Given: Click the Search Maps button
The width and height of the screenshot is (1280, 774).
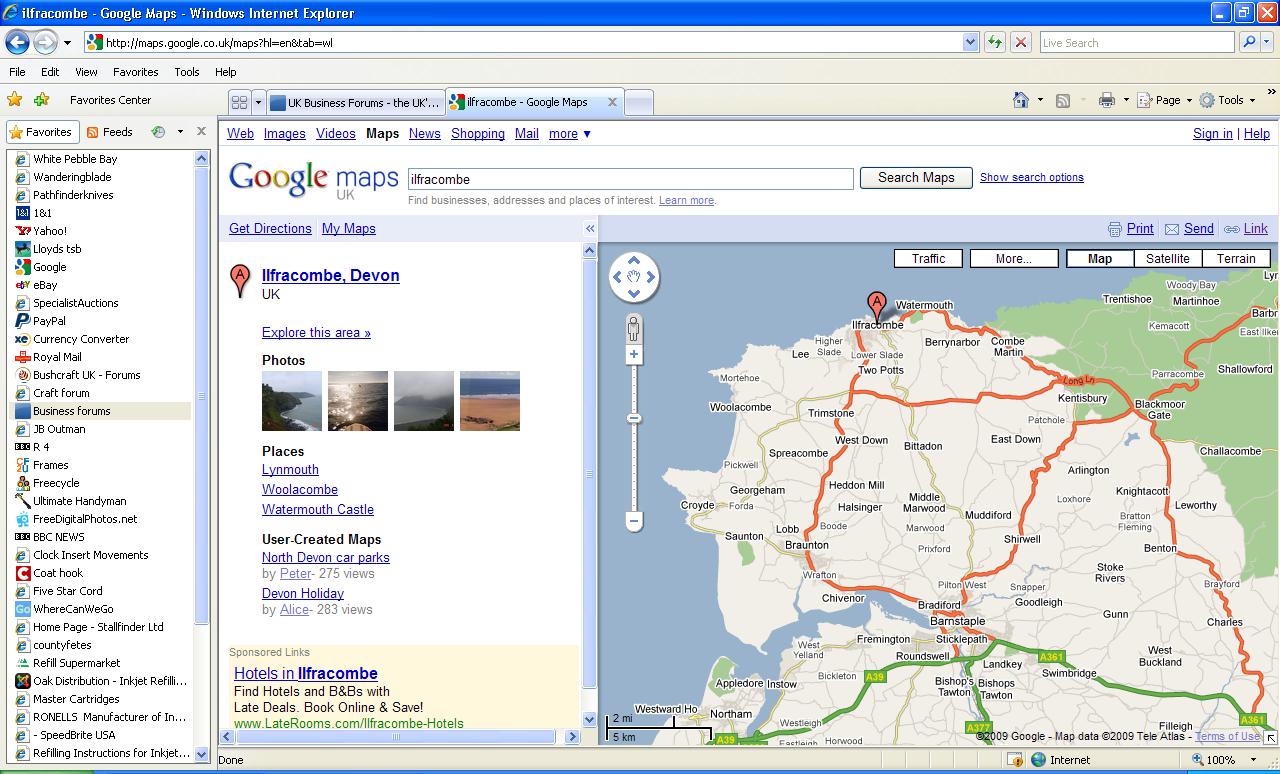Looking at the screenshot, I should [915, 177].
